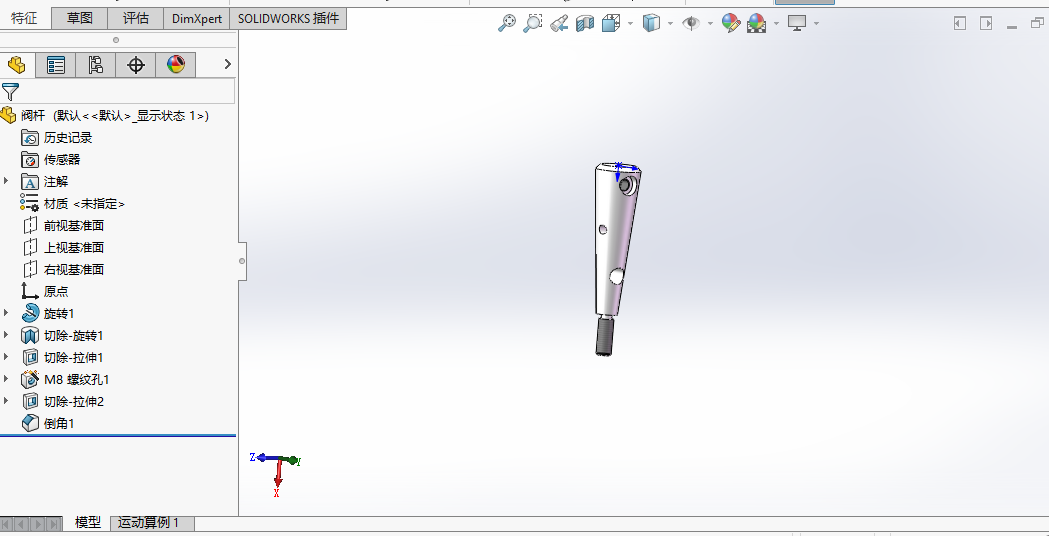Click 原点 origin axes icon

tap(30, 291)
